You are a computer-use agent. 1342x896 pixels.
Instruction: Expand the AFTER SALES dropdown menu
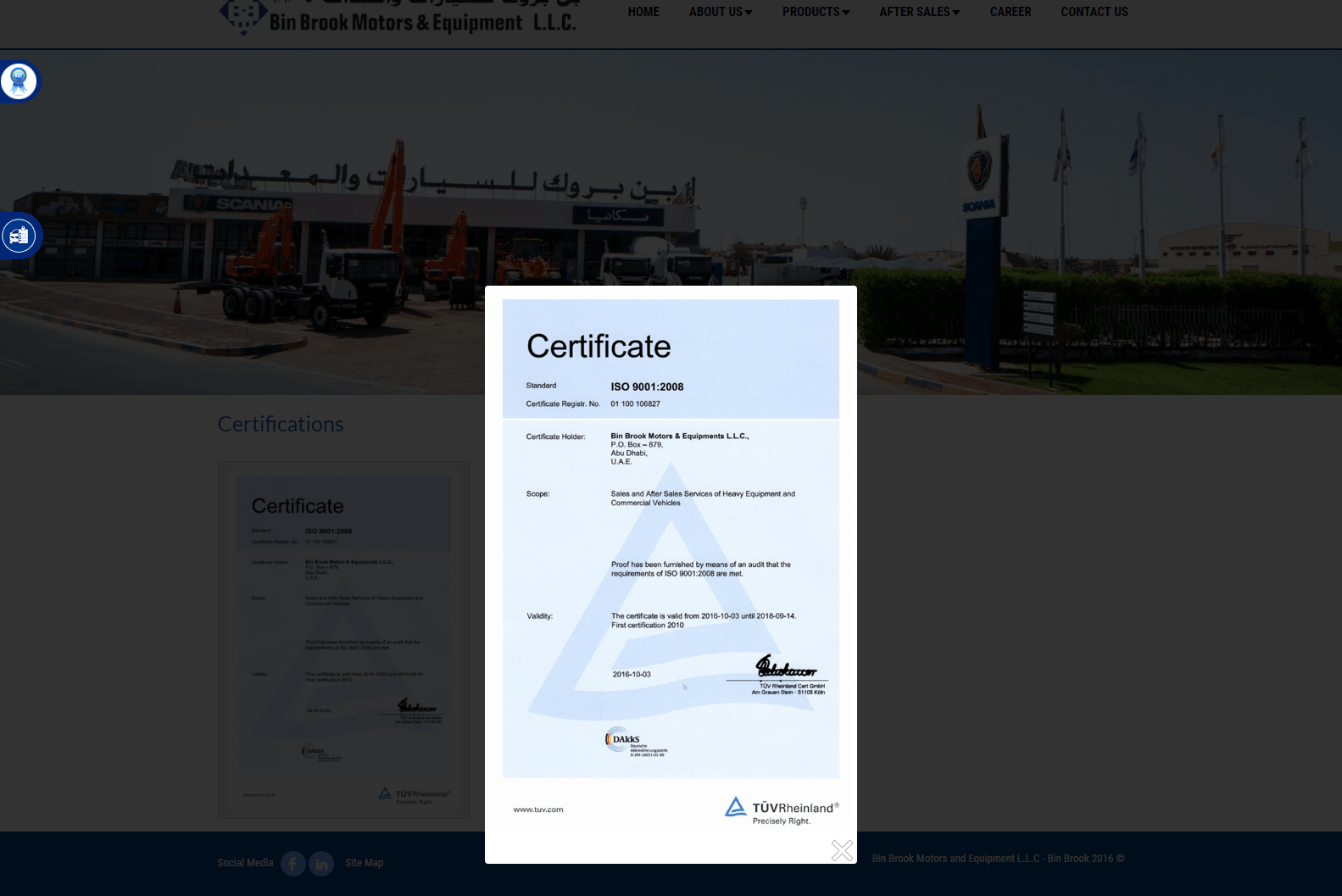coord(919,12)
